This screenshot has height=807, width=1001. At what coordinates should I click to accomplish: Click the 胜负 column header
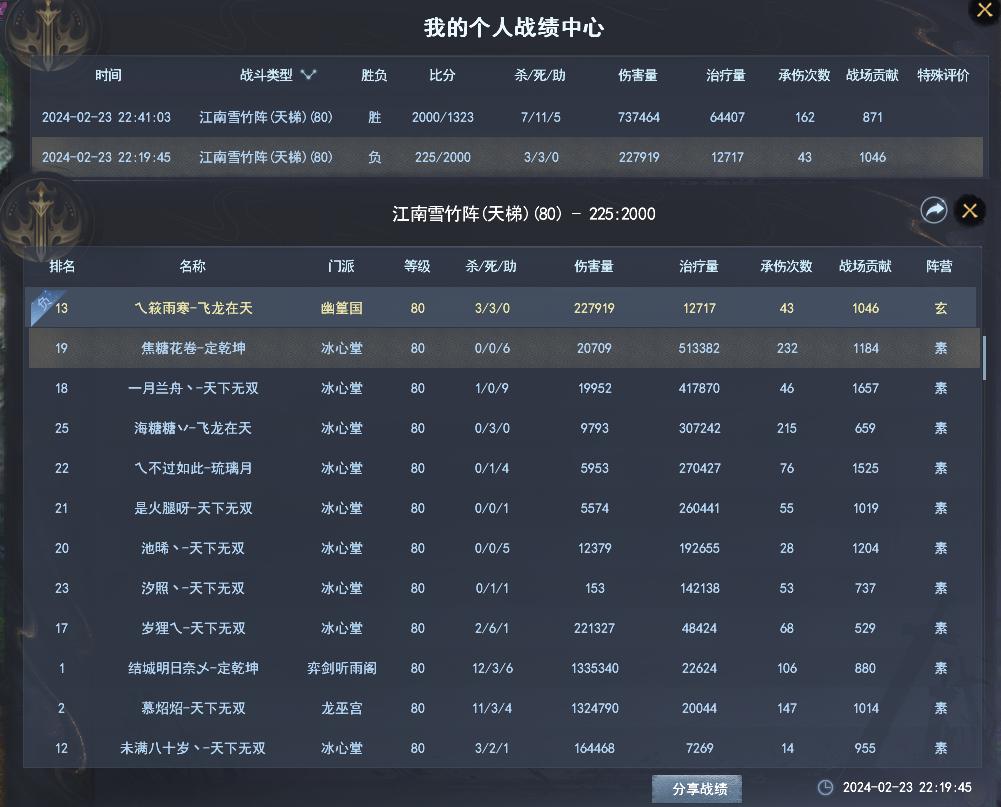pos(374,75)
